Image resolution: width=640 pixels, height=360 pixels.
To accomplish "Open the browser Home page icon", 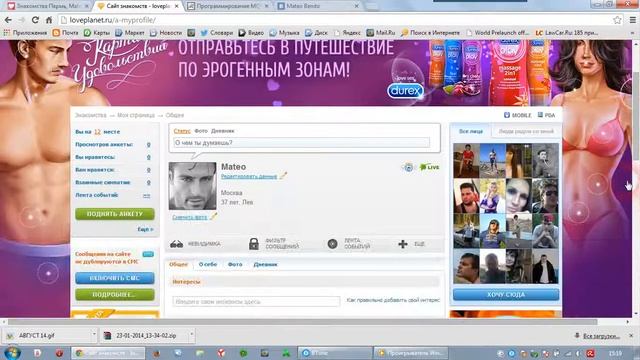I will click(49, 20).
